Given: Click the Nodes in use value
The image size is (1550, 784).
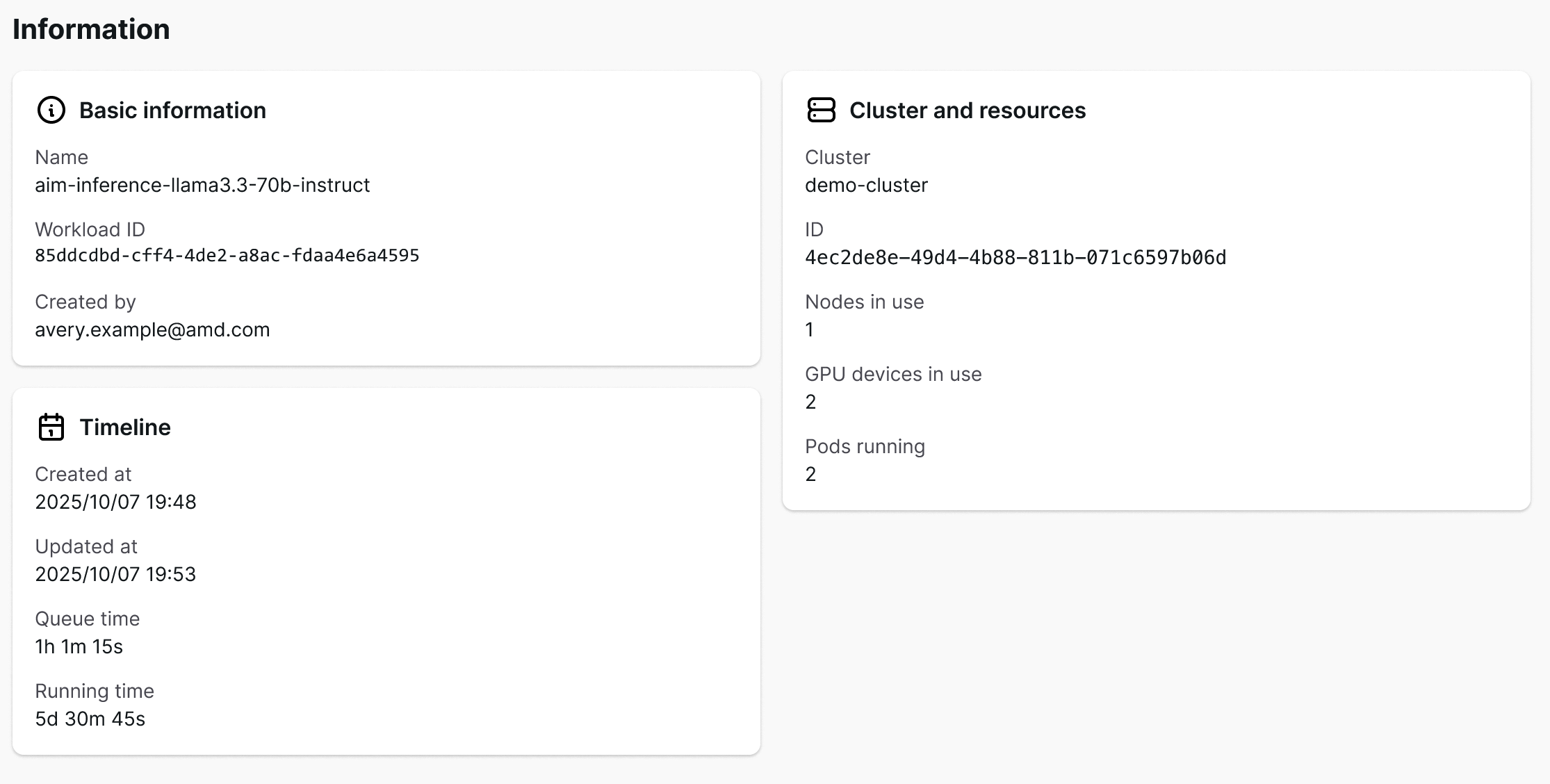Looking at the screenshot, I should [810, 329].
